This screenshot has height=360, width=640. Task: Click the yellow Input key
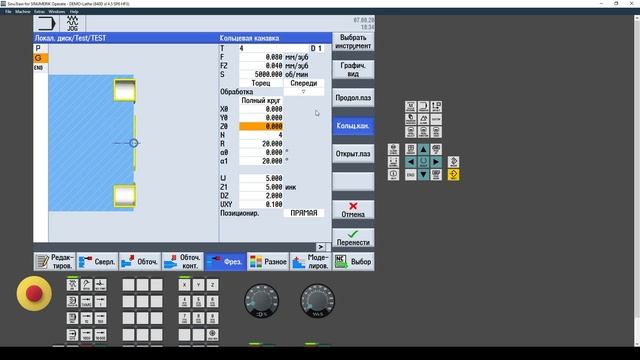(x=453, y=175)
